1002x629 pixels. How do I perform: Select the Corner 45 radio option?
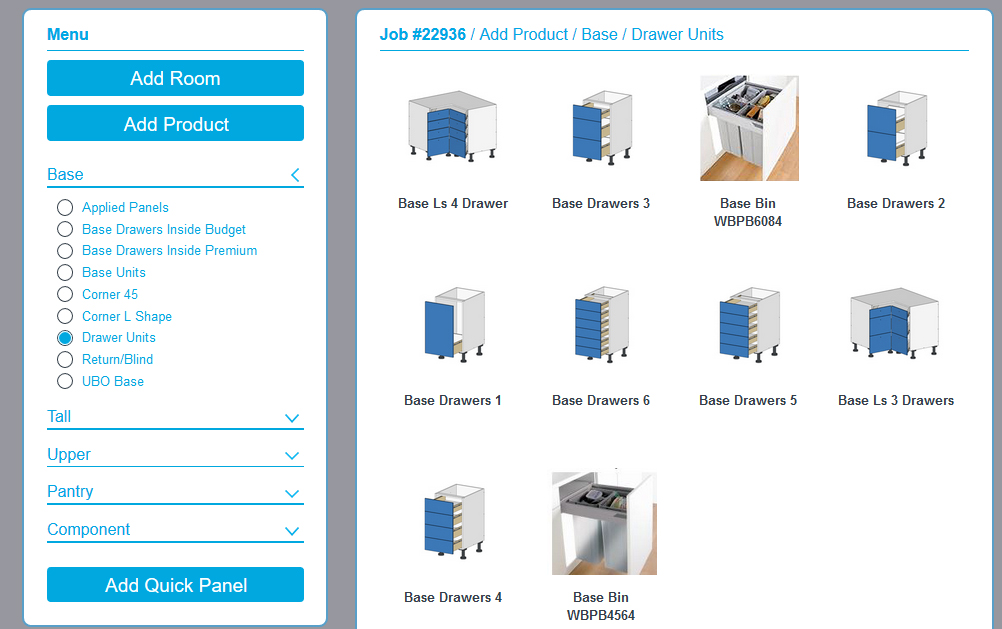pyautogui.click(x=65, y=294)
